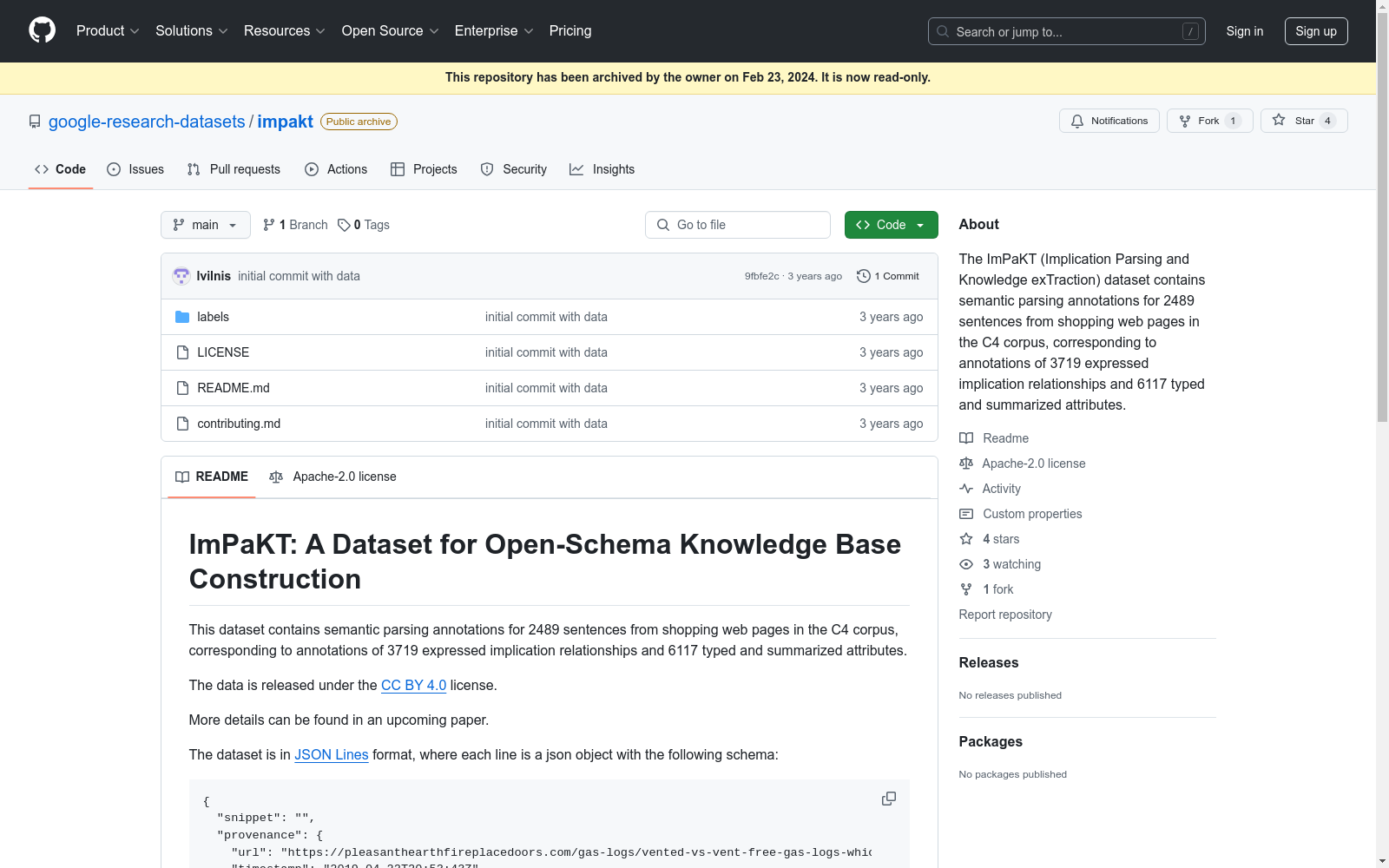Click the bell icon in Notifications button
Screen dimensions: 1389x868
pos(1077,121)
